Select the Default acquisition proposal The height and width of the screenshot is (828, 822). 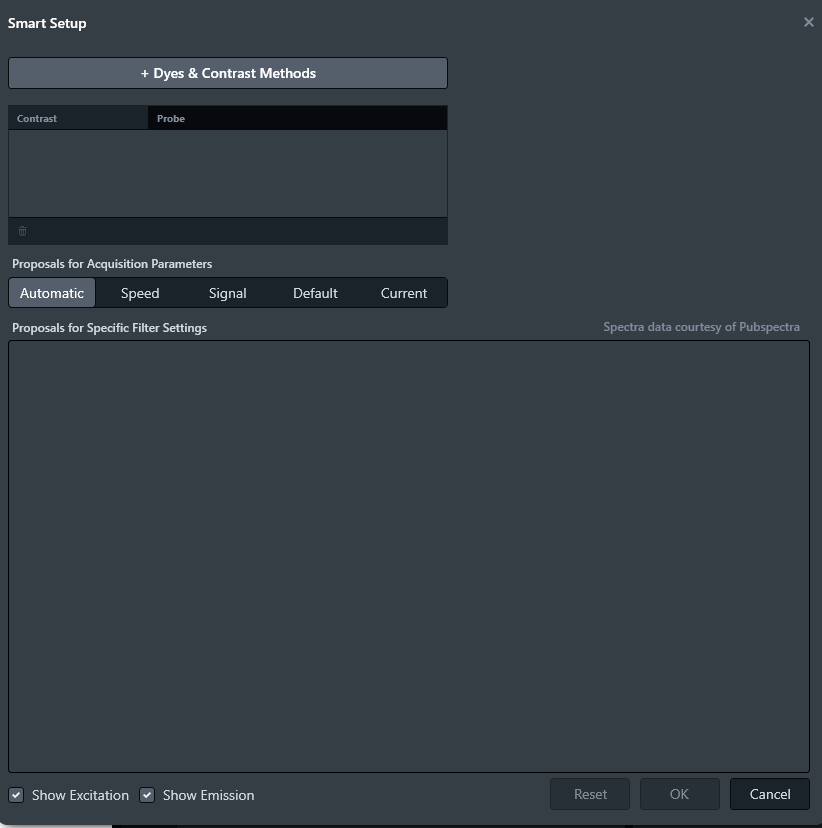coord(315,292)
